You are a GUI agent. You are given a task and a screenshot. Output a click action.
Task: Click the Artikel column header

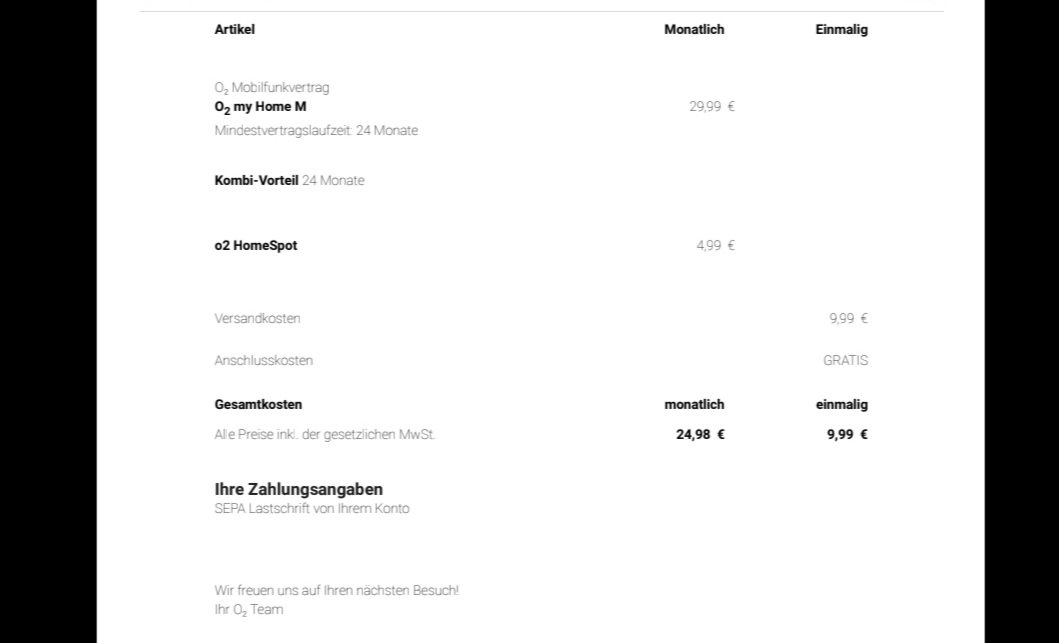tap(234, 30)
